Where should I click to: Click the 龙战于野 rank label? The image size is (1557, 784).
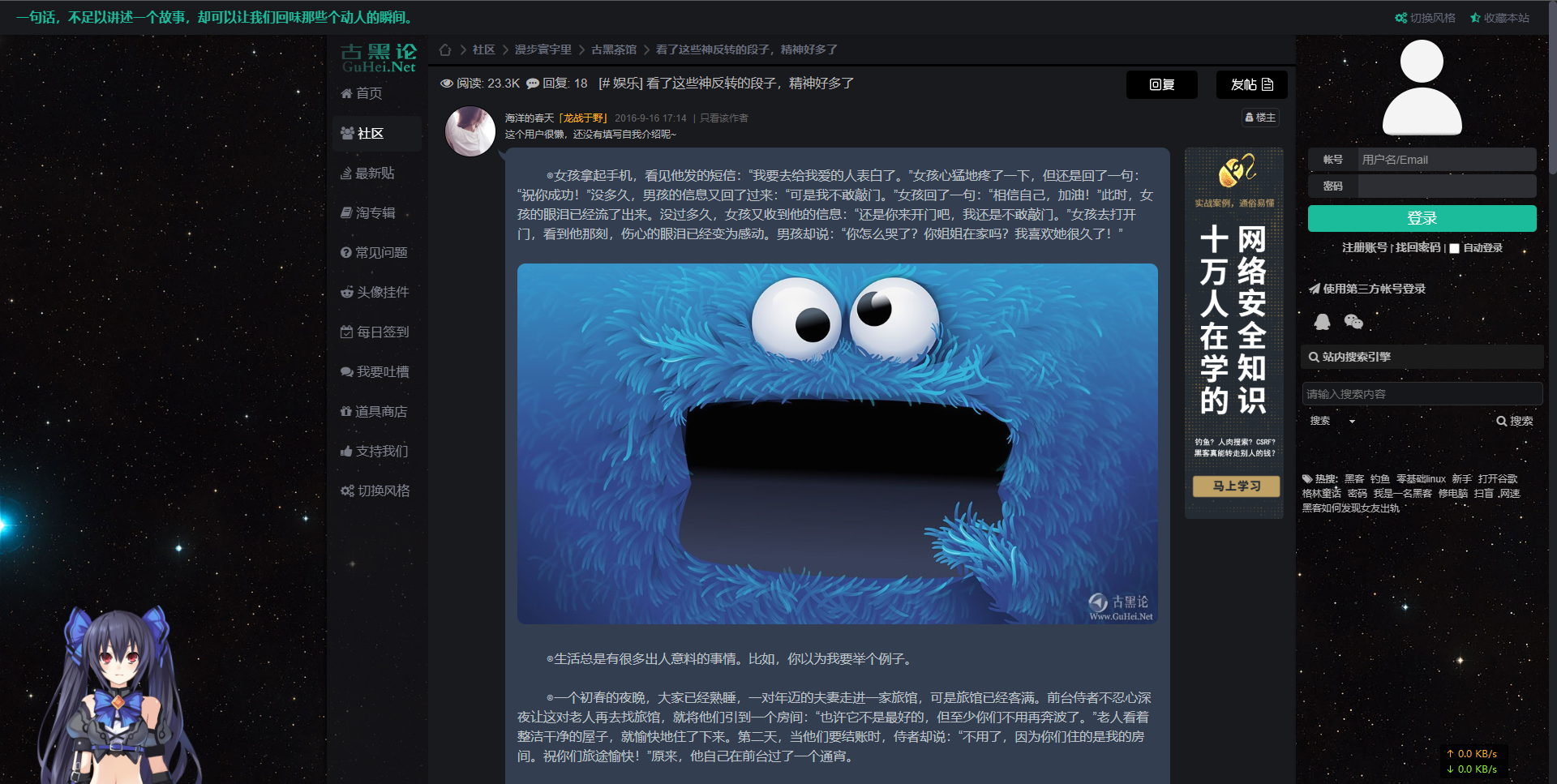[x=583, y=118]
